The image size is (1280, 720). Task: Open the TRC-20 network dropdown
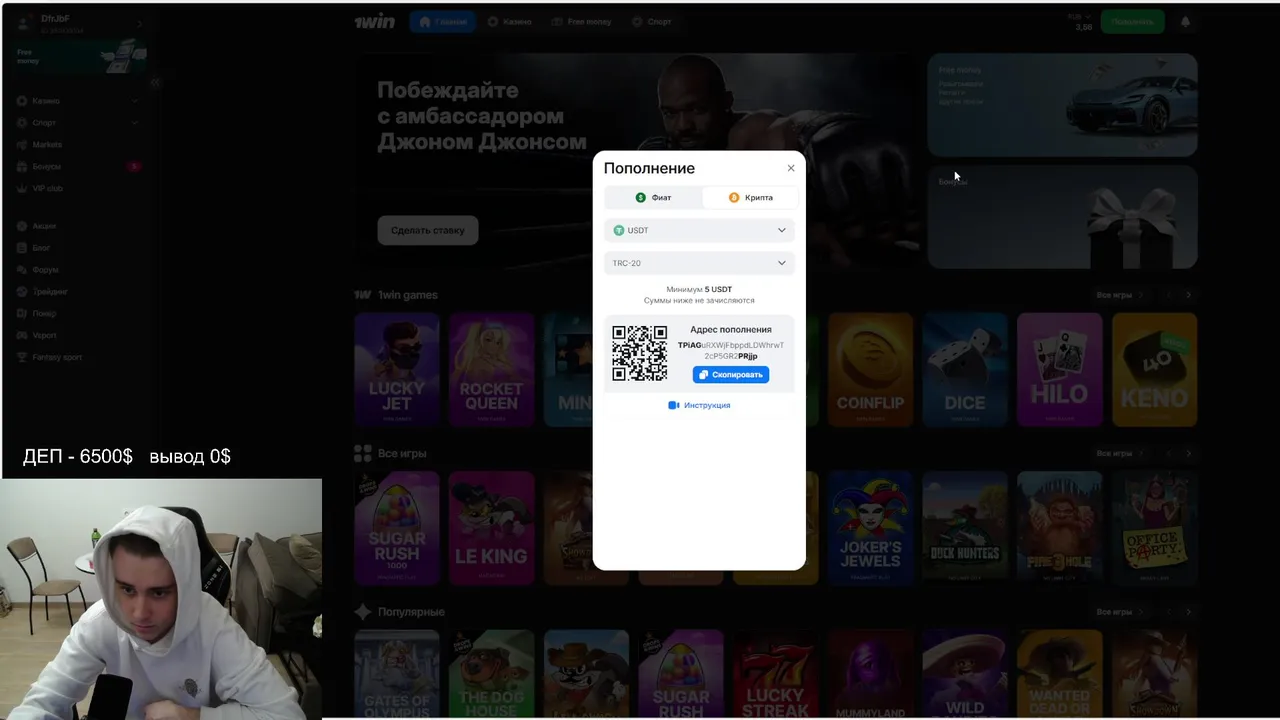(x=699, y=263)
